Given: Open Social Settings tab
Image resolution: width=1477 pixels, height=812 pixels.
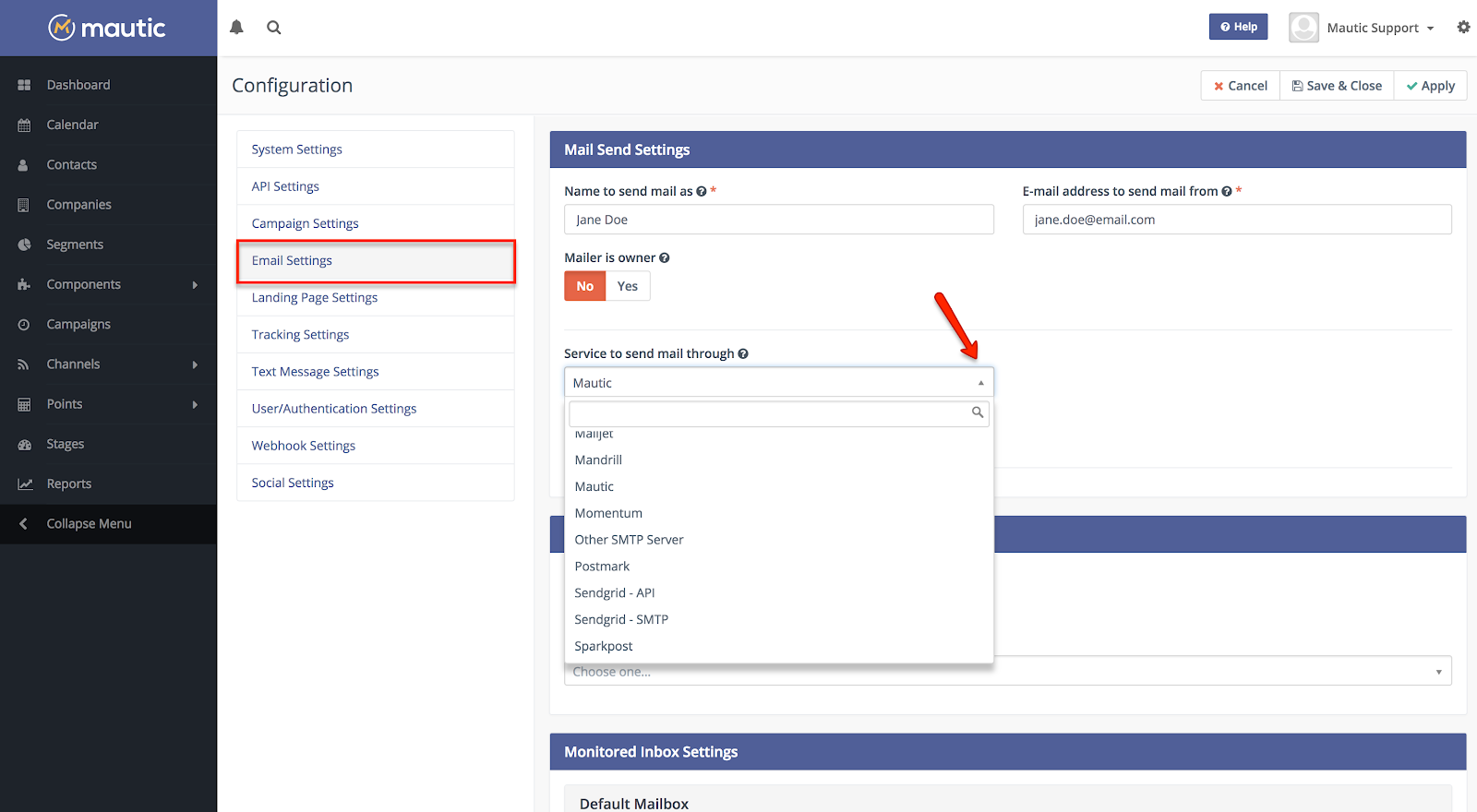Looking at the screenshot, I should click(376, 483).
